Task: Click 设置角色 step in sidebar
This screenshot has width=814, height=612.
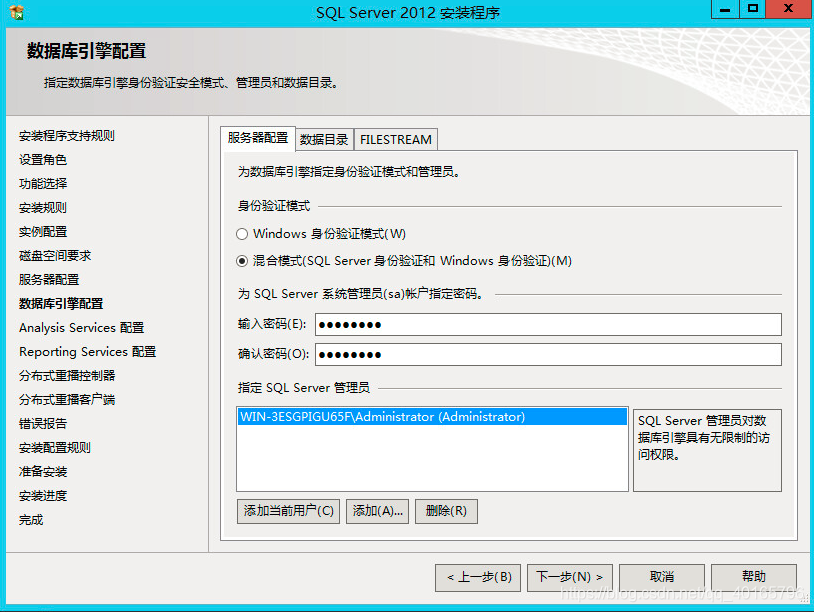Action: pyautogui.click(x=43, y=160)
